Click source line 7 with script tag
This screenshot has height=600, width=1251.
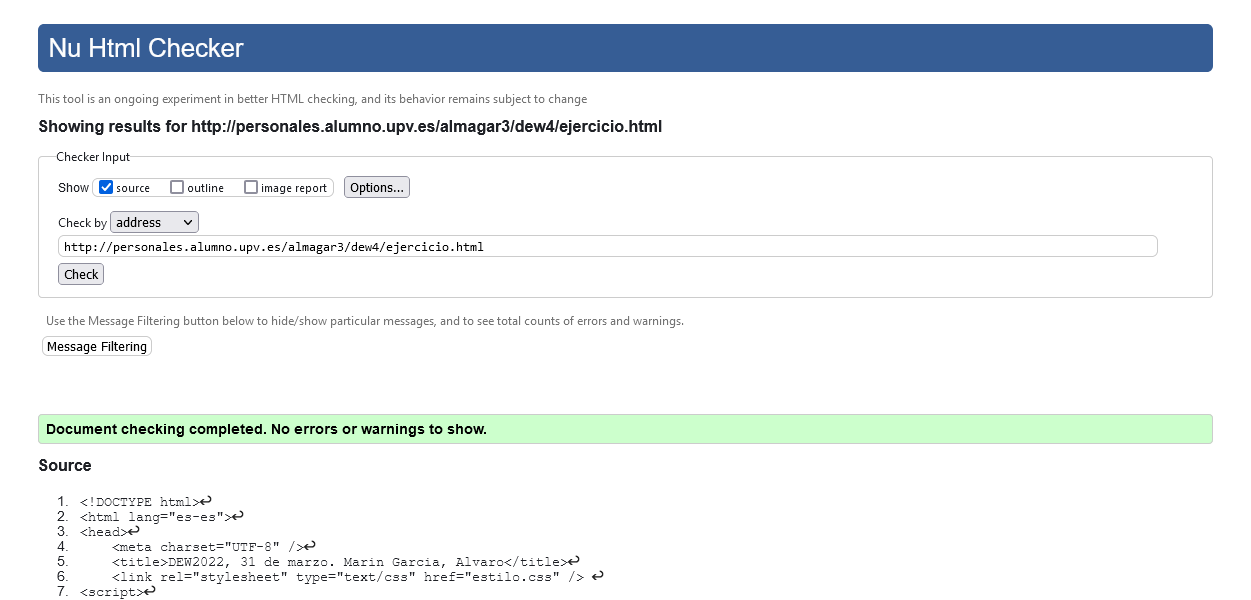click(x=111, y=592)
